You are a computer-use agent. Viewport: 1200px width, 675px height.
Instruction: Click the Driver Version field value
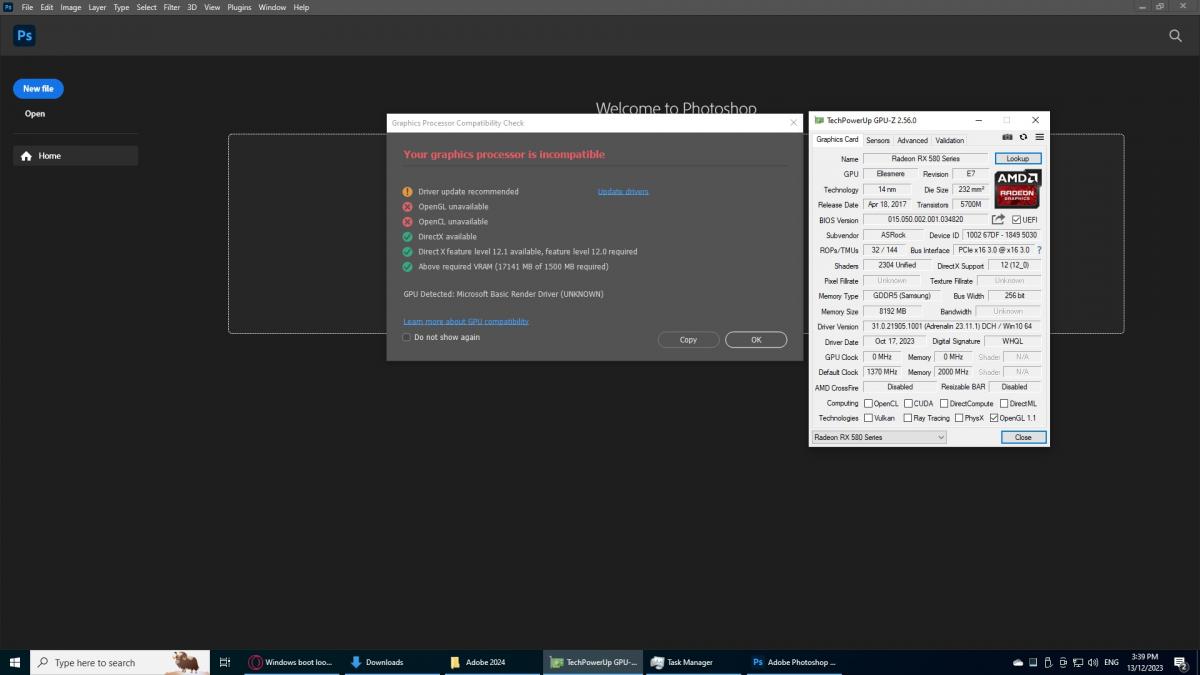[952, 326]
